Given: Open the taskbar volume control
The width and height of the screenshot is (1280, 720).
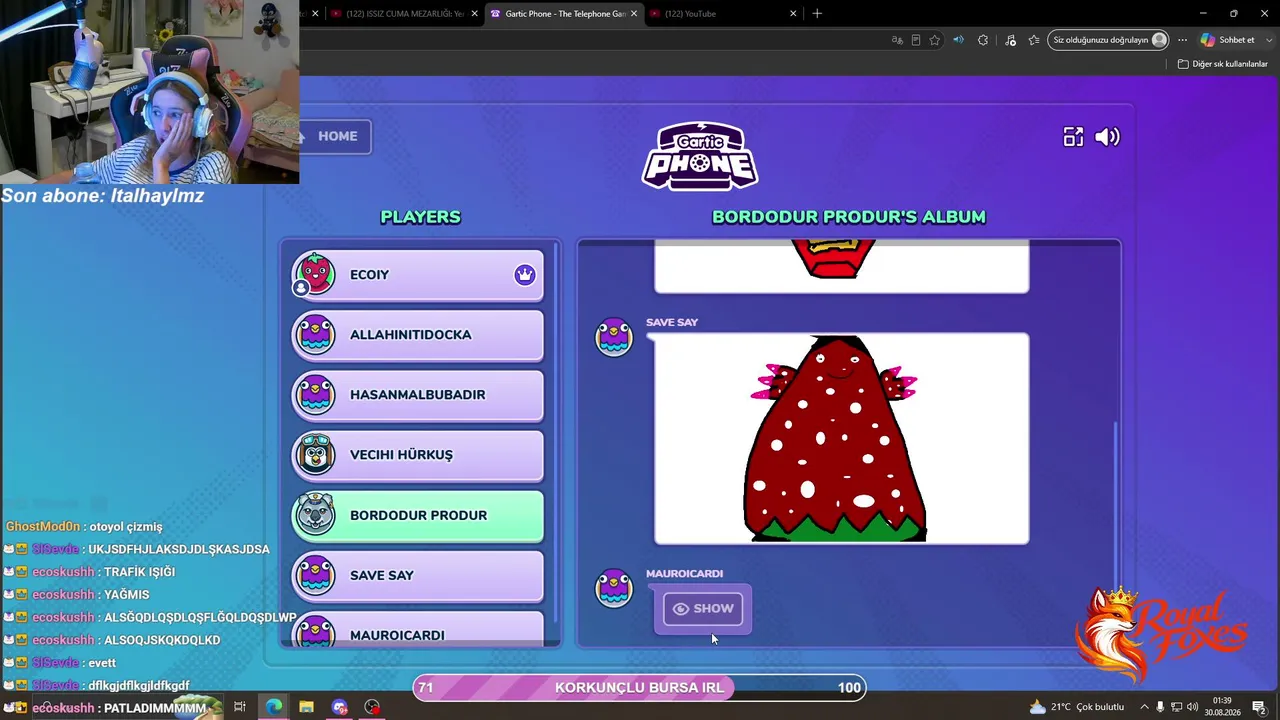Looking at the screenshot, I should [1193, 707].
